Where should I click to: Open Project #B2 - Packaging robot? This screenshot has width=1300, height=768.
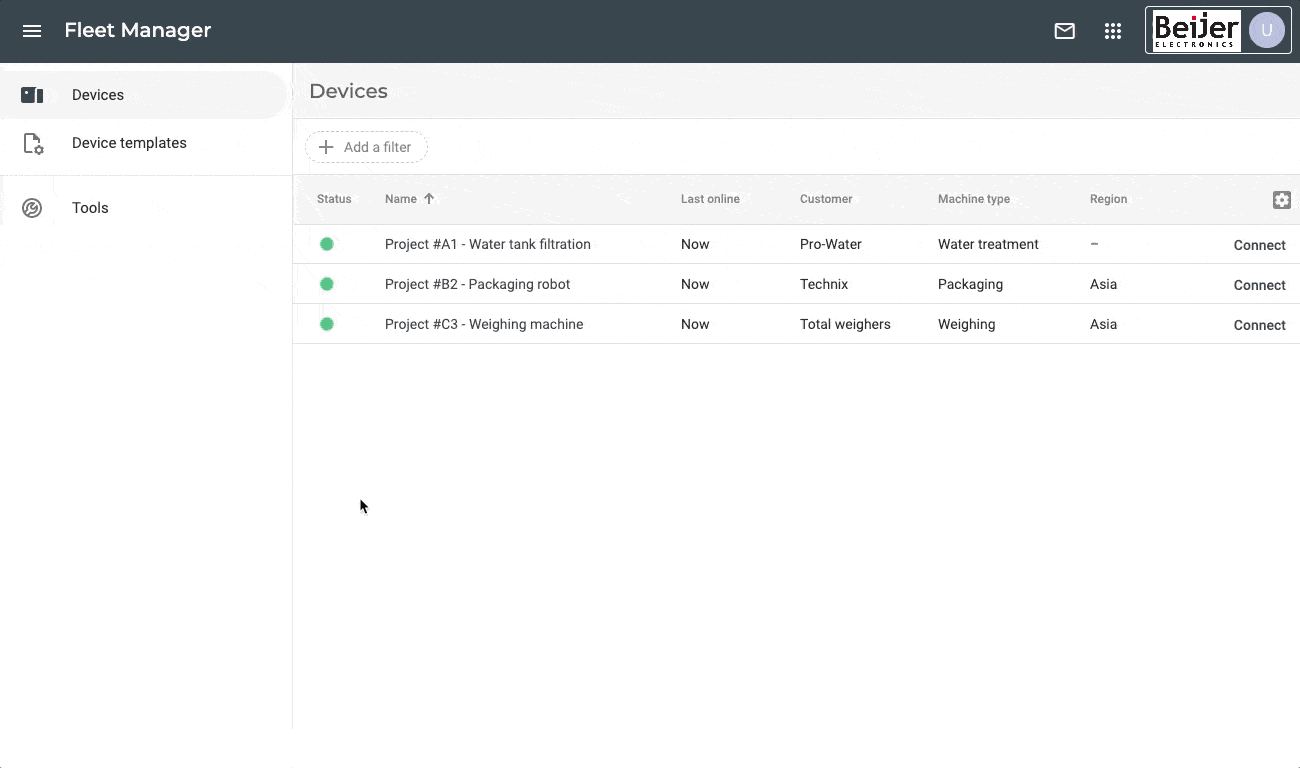pyautogui.click(x=477, y=284)
